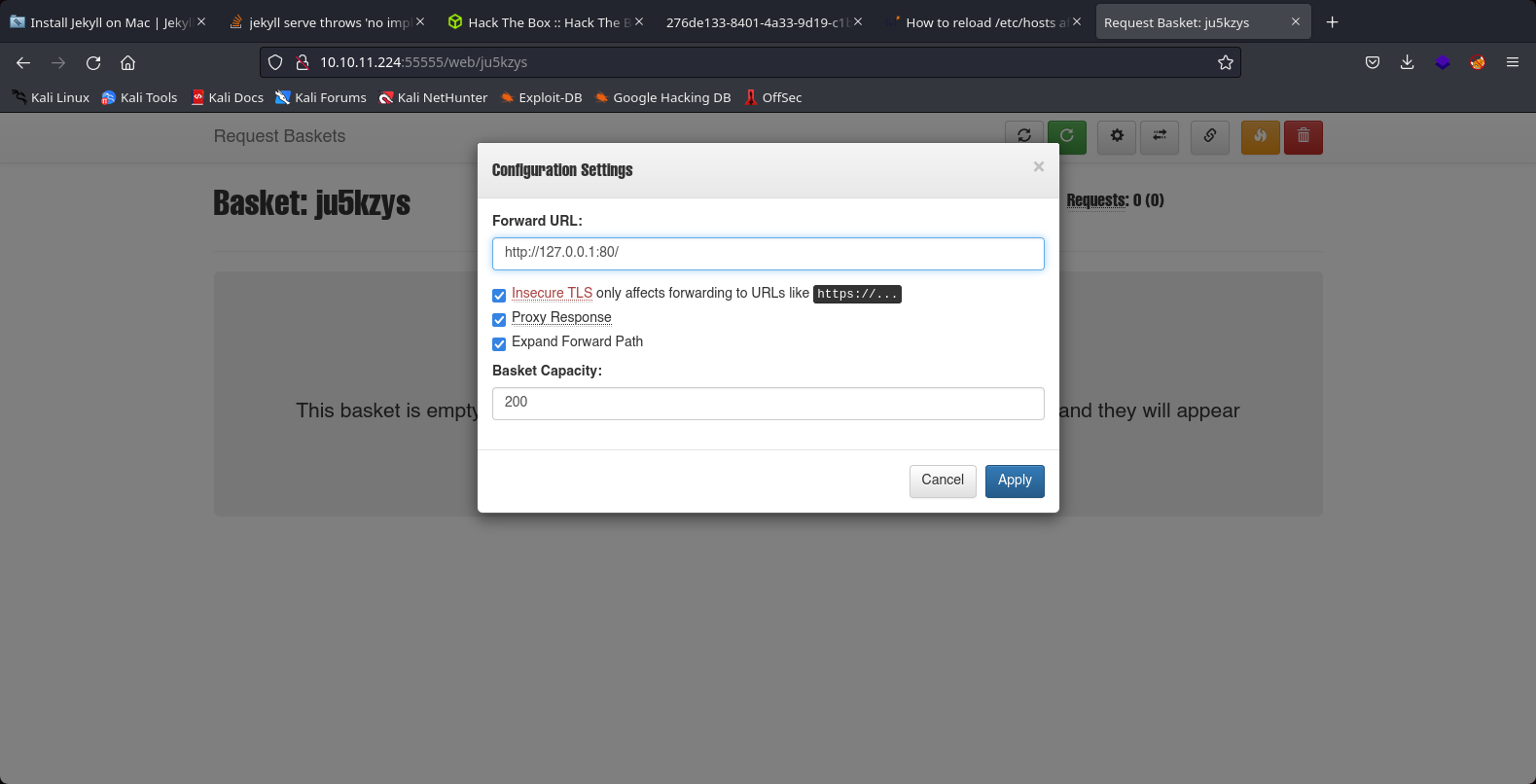Toggle the Proxy Response checkbox
Image resolution: width=1536 pixels, height=784 pixels.
[499, 319]
